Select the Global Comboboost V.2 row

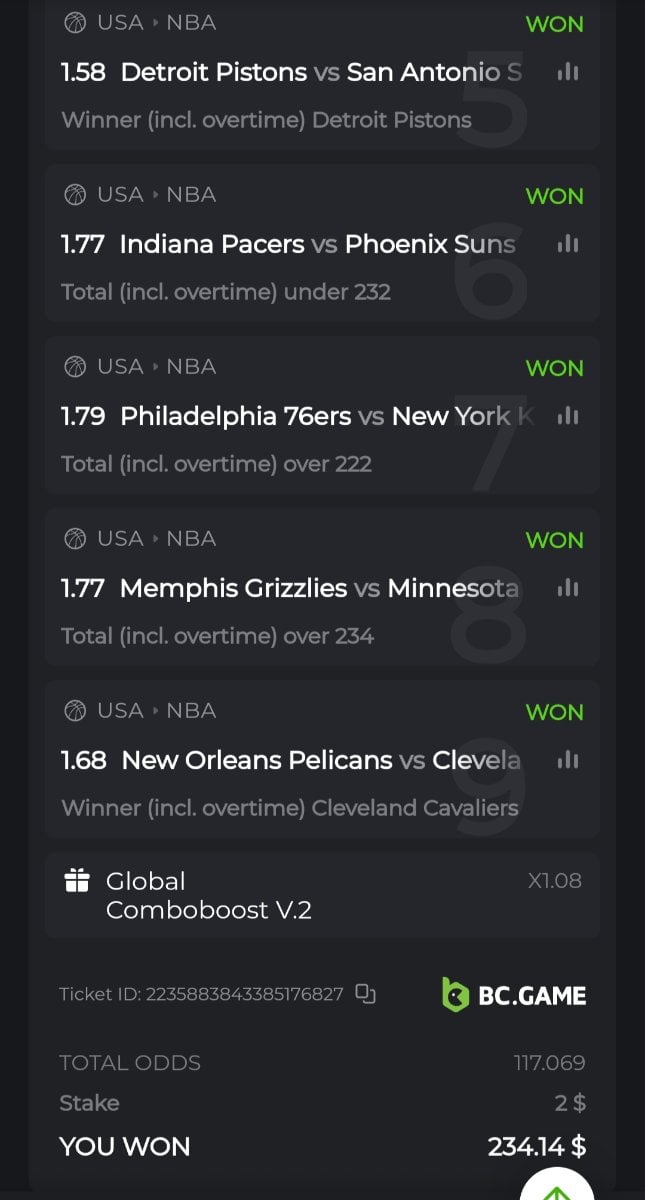coord(322,895)
